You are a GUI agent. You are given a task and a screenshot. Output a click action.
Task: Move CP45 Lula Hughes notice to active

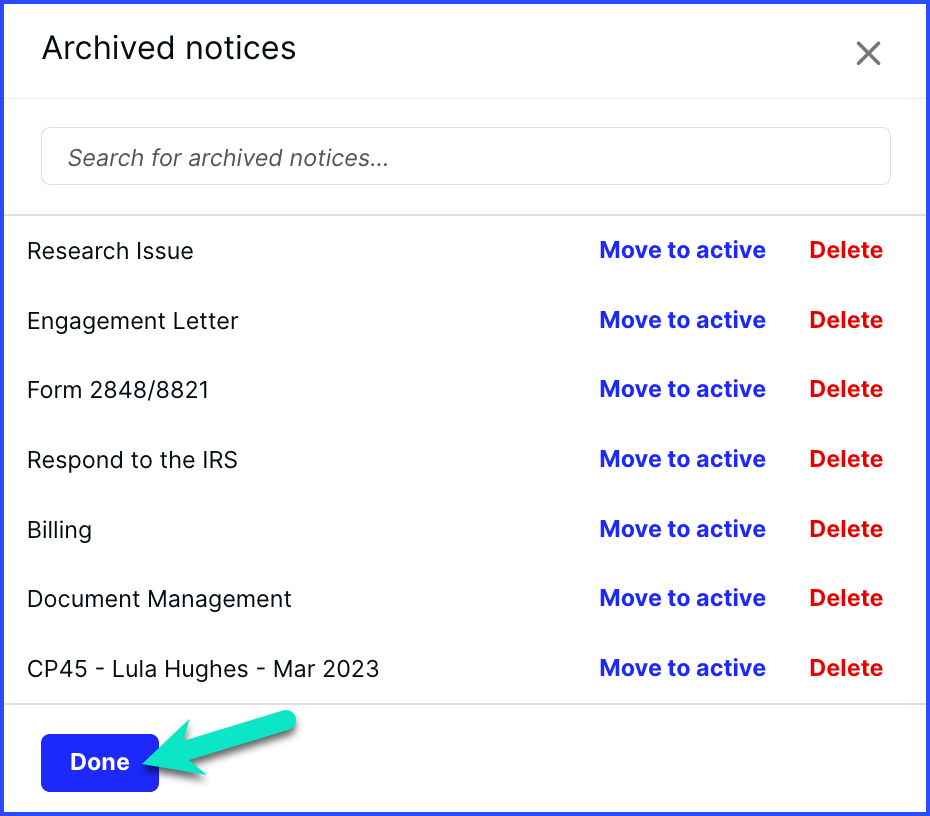682,668
